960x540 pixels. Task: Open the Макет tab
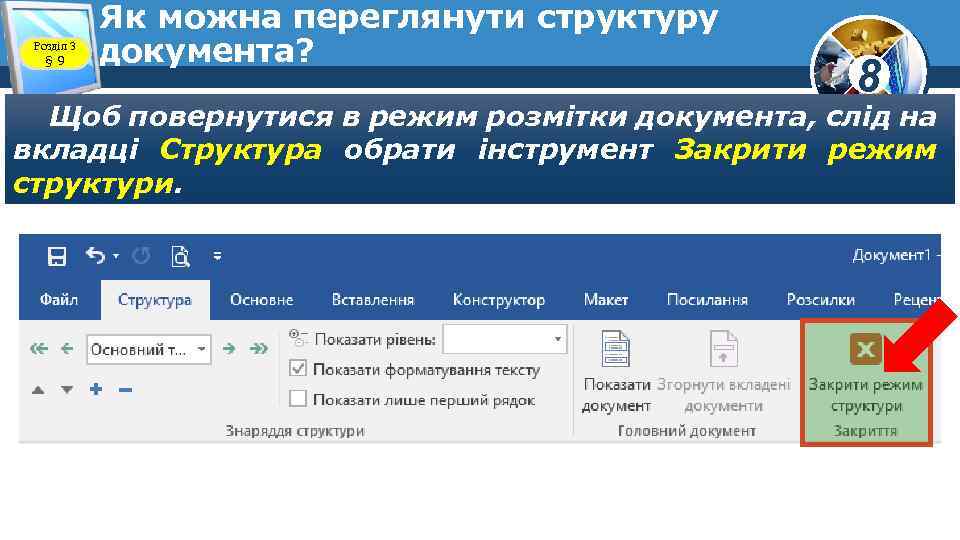(x=606, y=300)
